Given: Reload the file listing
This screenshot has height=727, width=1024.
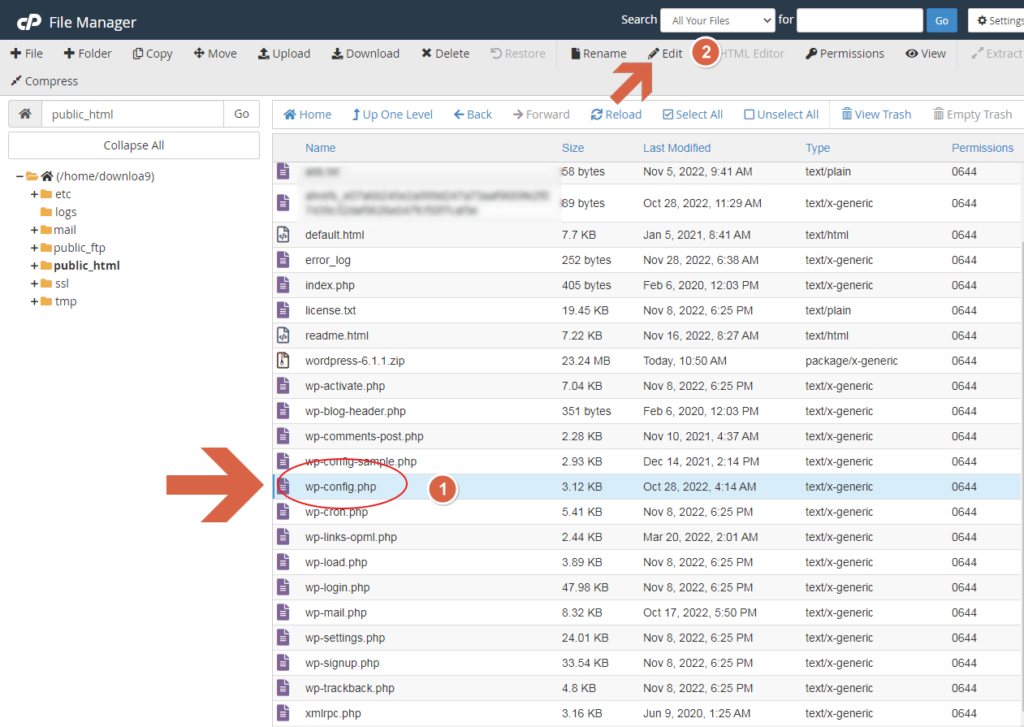Looking at the screenshot, I should [x=616, y=114].
